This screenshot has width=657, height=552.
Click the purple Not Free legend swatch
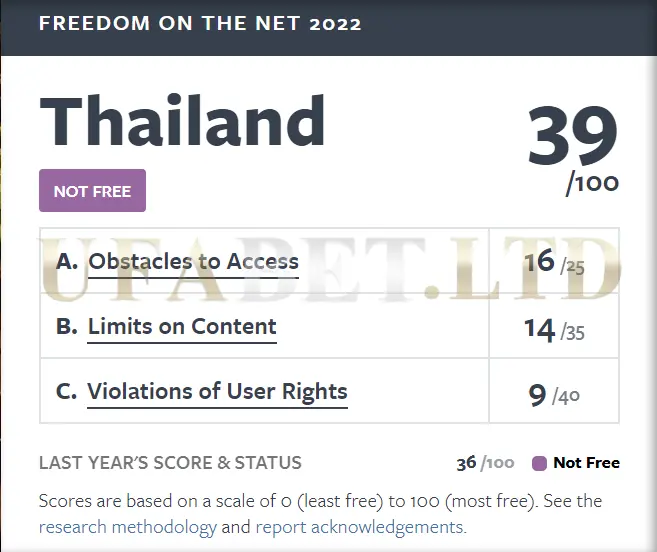pyautogui.click(x=539, y=464)
